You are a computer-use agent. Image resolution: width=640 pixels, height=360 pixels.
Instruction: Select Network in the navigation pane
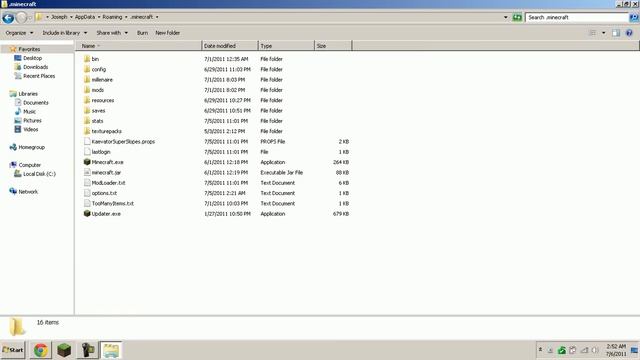(28, 191)
